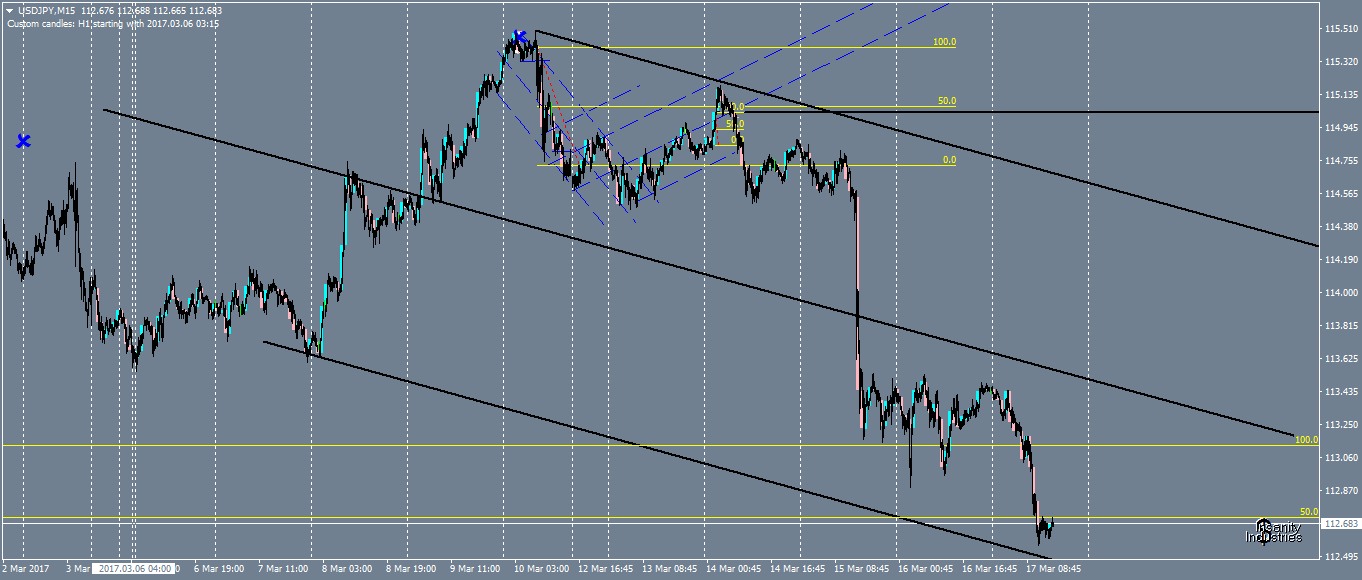
Task: Click the lower 100.0 level label on right
Action: (x=1305, y=439)
